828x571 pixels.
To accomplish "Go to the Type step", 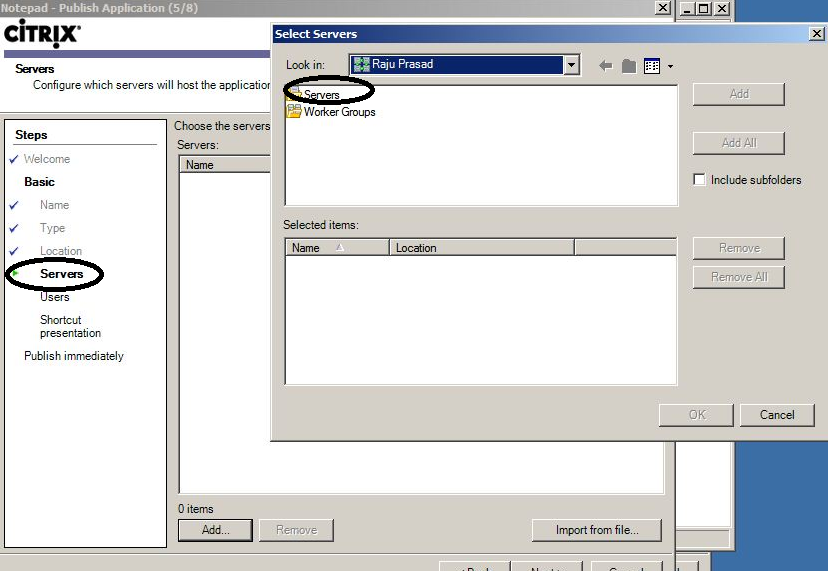I will (x=52, y=228).
